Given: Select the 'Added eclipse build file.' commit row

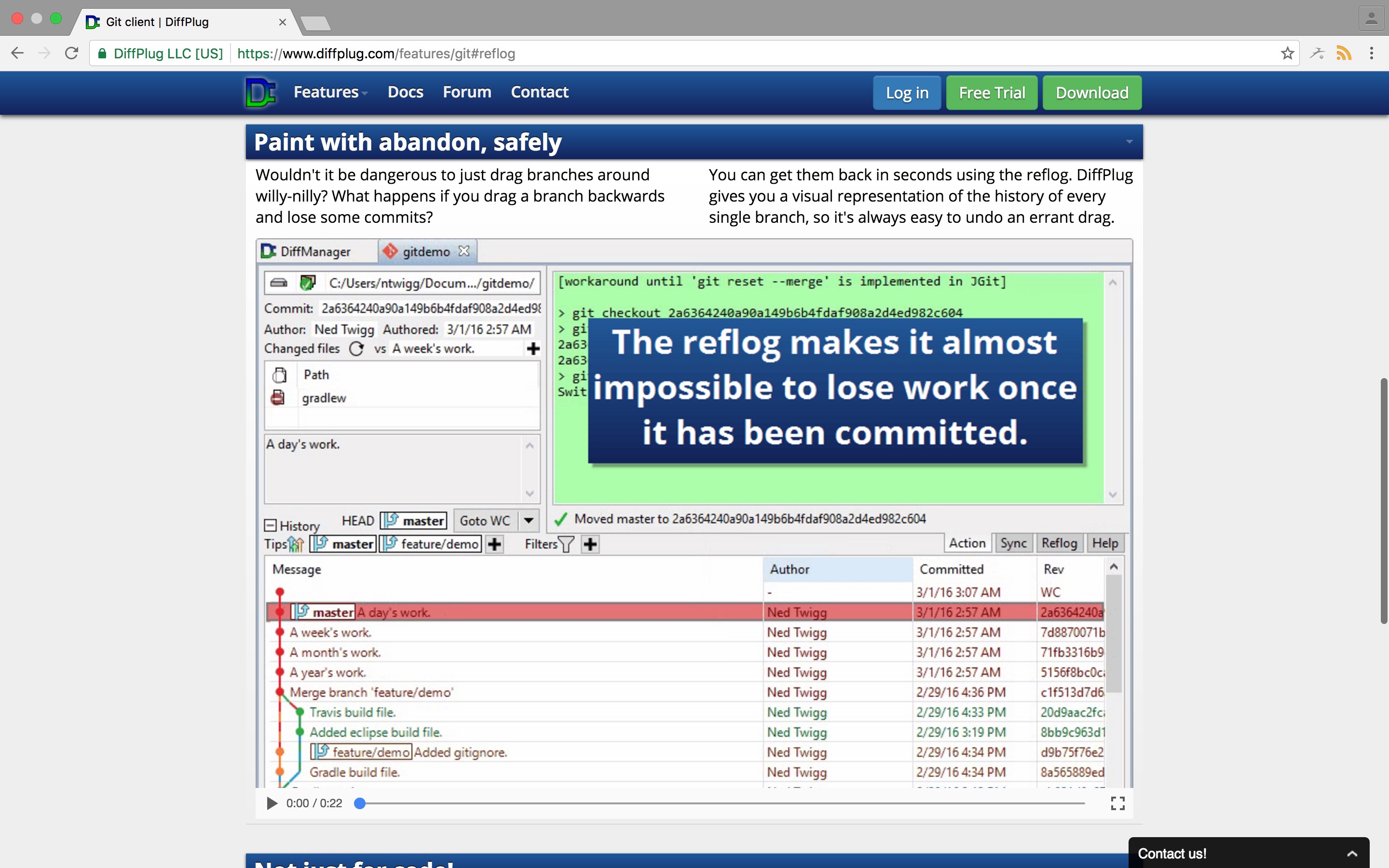Looking at the screenshot, I should tap(686, 732).
